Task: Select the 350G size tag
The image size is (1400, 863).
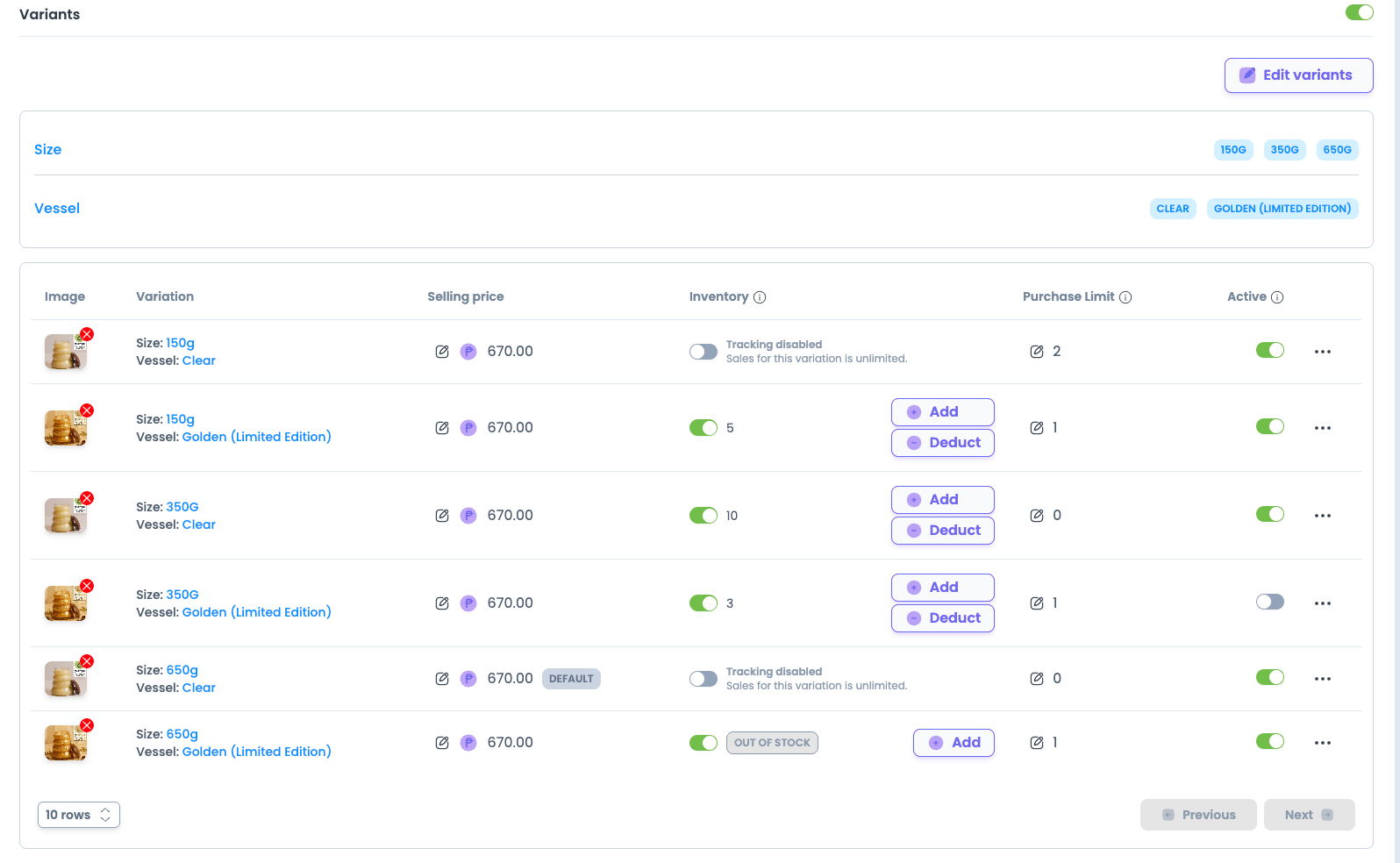Action: point(1285,150)
